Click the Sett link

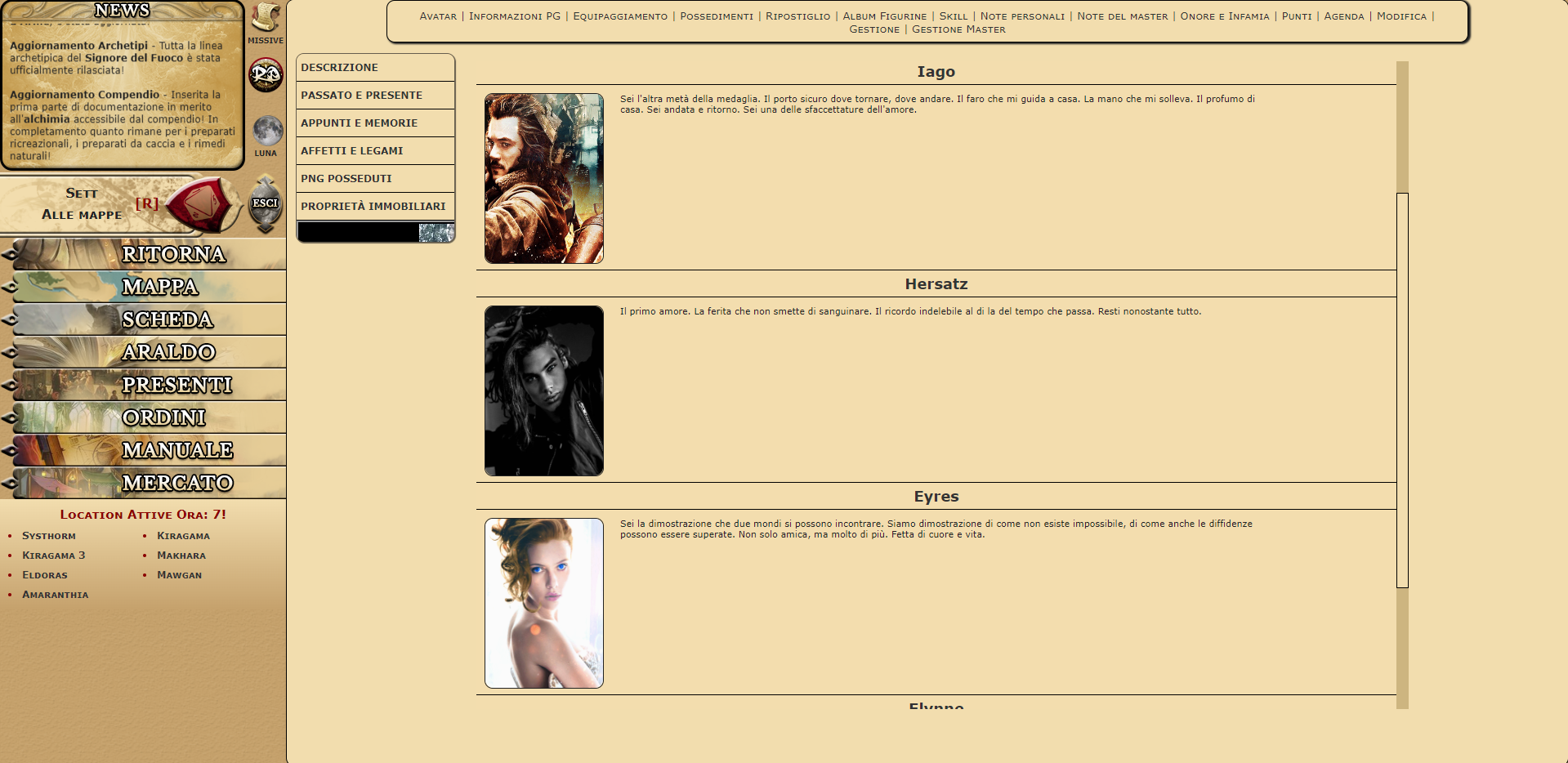[x=82, y=194]
